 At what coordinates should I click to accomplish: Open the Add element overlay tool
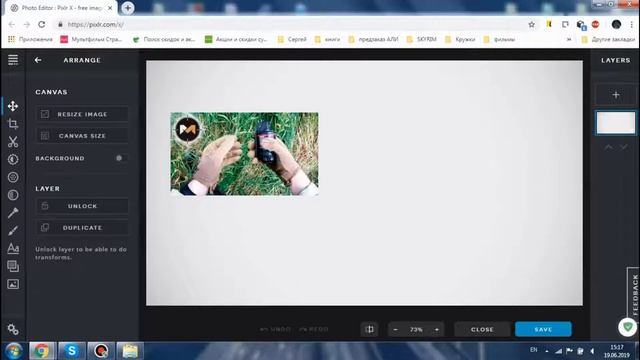[x=13, y=266]
